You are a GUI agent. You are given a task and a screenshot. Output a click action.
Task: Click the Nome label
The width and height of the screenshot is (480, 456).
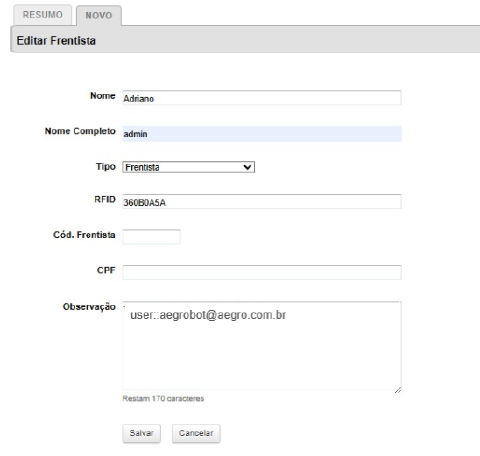click(x=103, y=96)
